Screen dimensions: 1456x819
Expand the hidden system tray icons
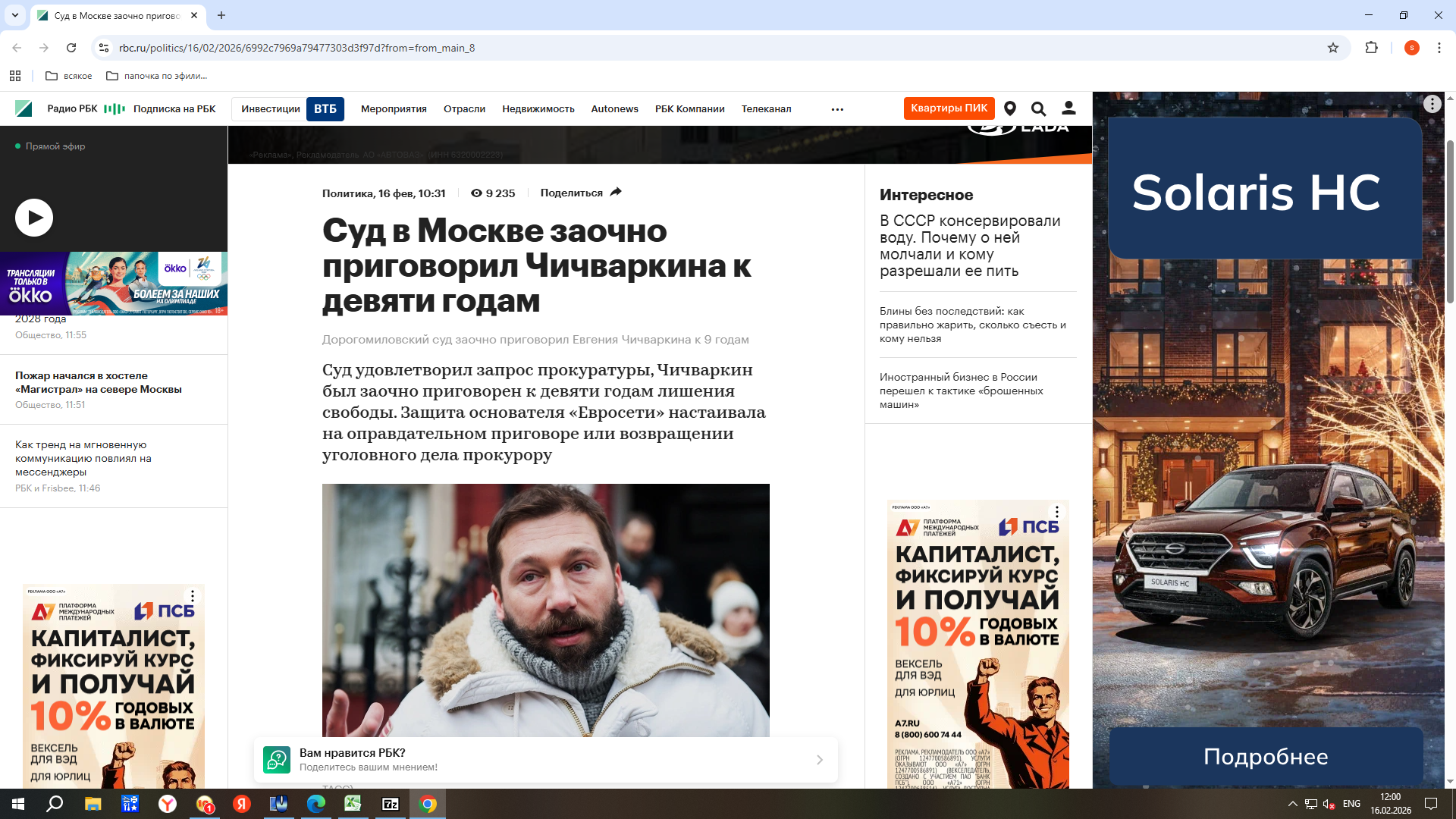click(1292, 804)
